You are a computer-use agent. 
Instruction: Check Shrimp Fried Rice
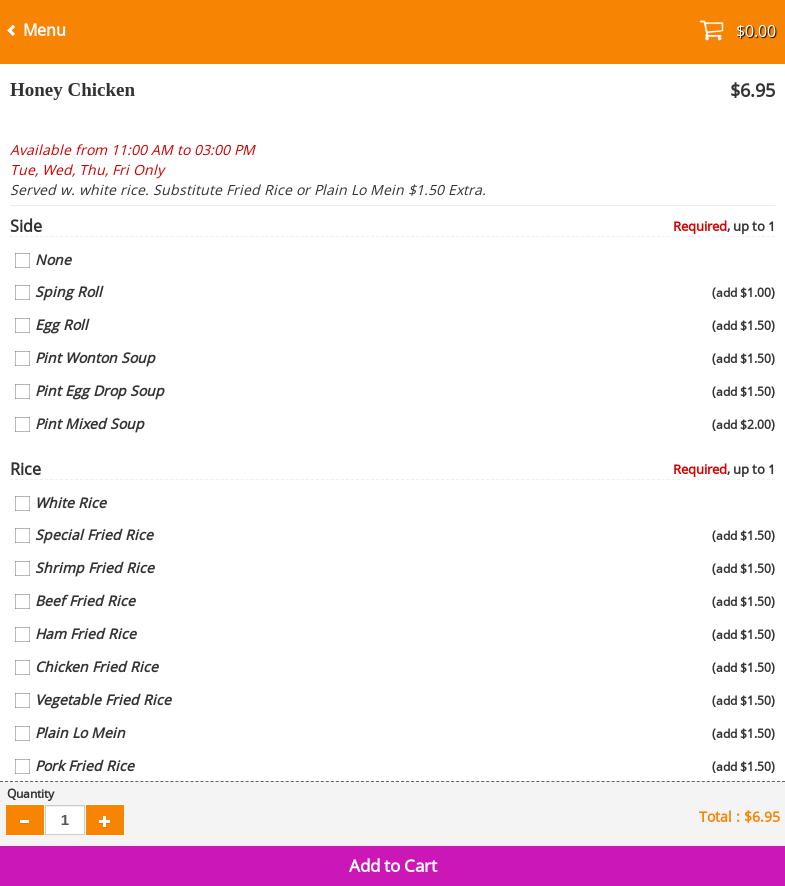tap(22, 569)
